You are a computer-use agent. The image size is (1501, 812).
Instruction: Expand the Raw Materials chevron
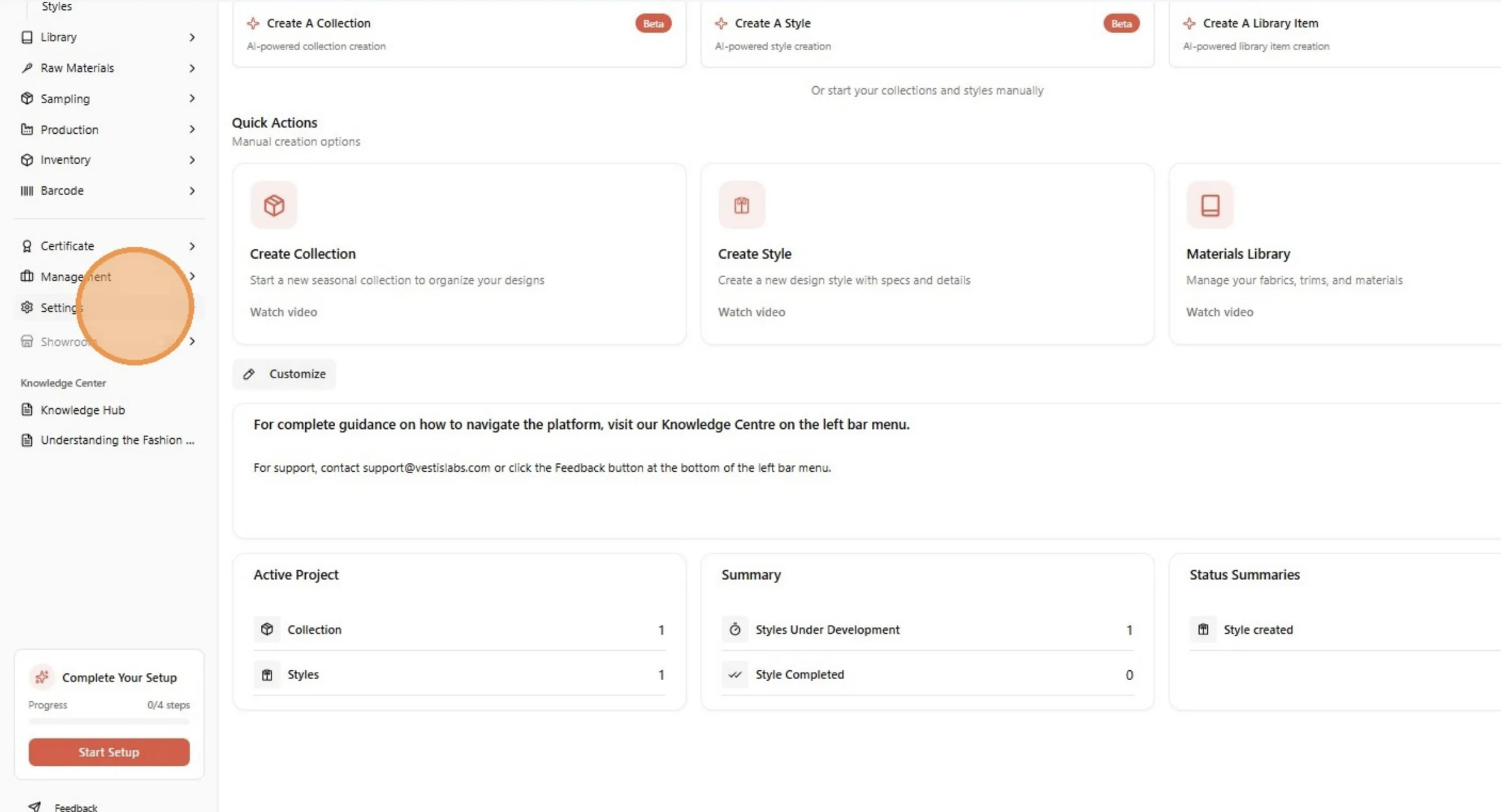point(192,68)
